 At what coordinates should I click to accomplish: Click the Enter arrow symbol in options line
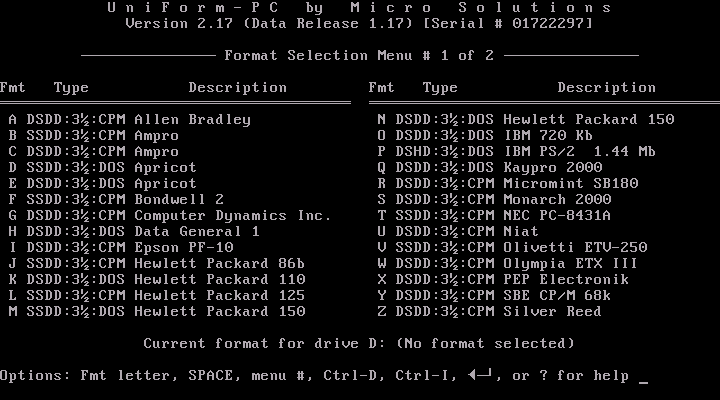pyautogui.click(x=480, y=374)
